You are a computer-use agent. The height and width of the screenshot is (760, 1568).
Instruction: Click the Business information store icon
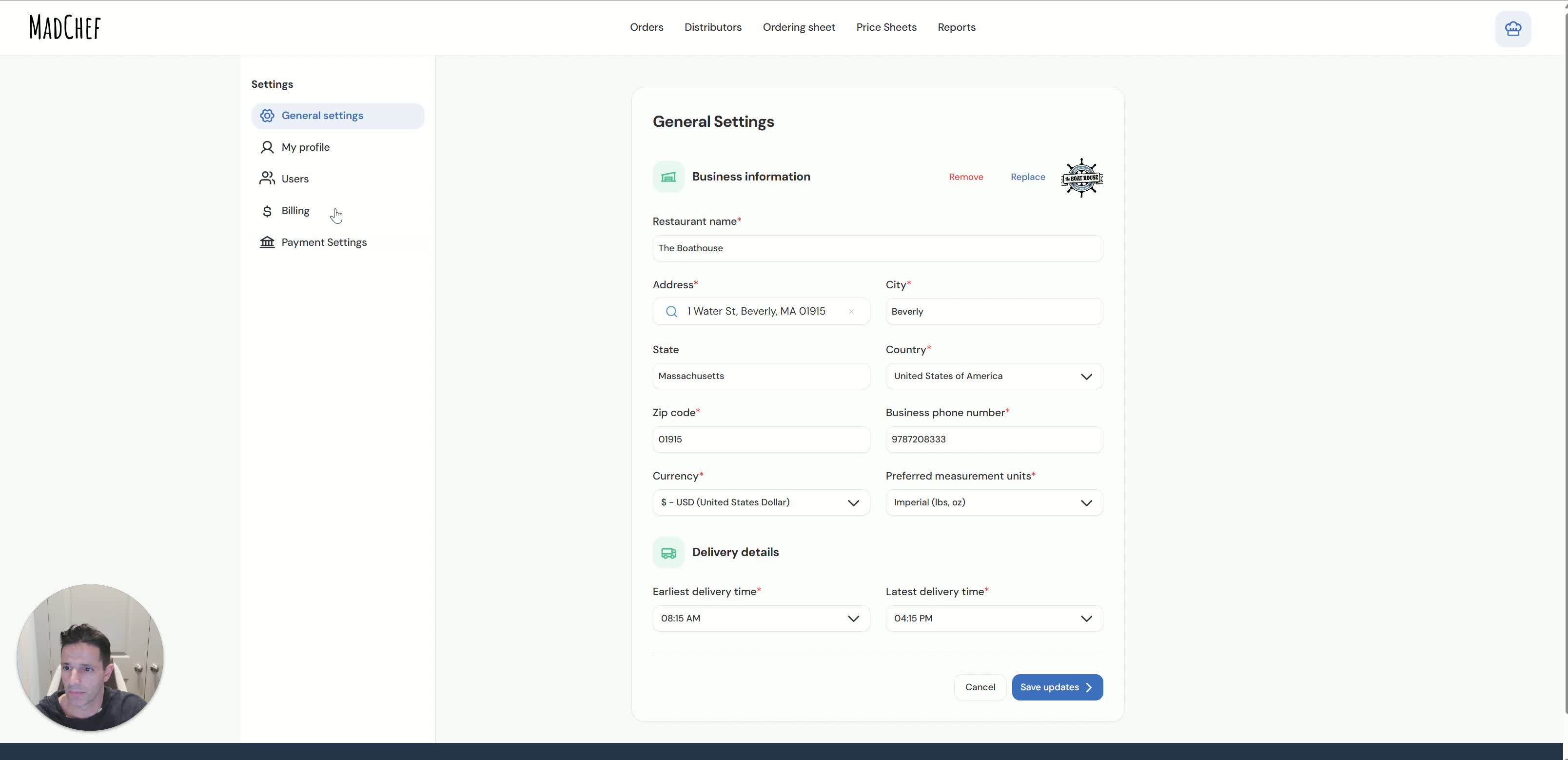coord(668,177)
